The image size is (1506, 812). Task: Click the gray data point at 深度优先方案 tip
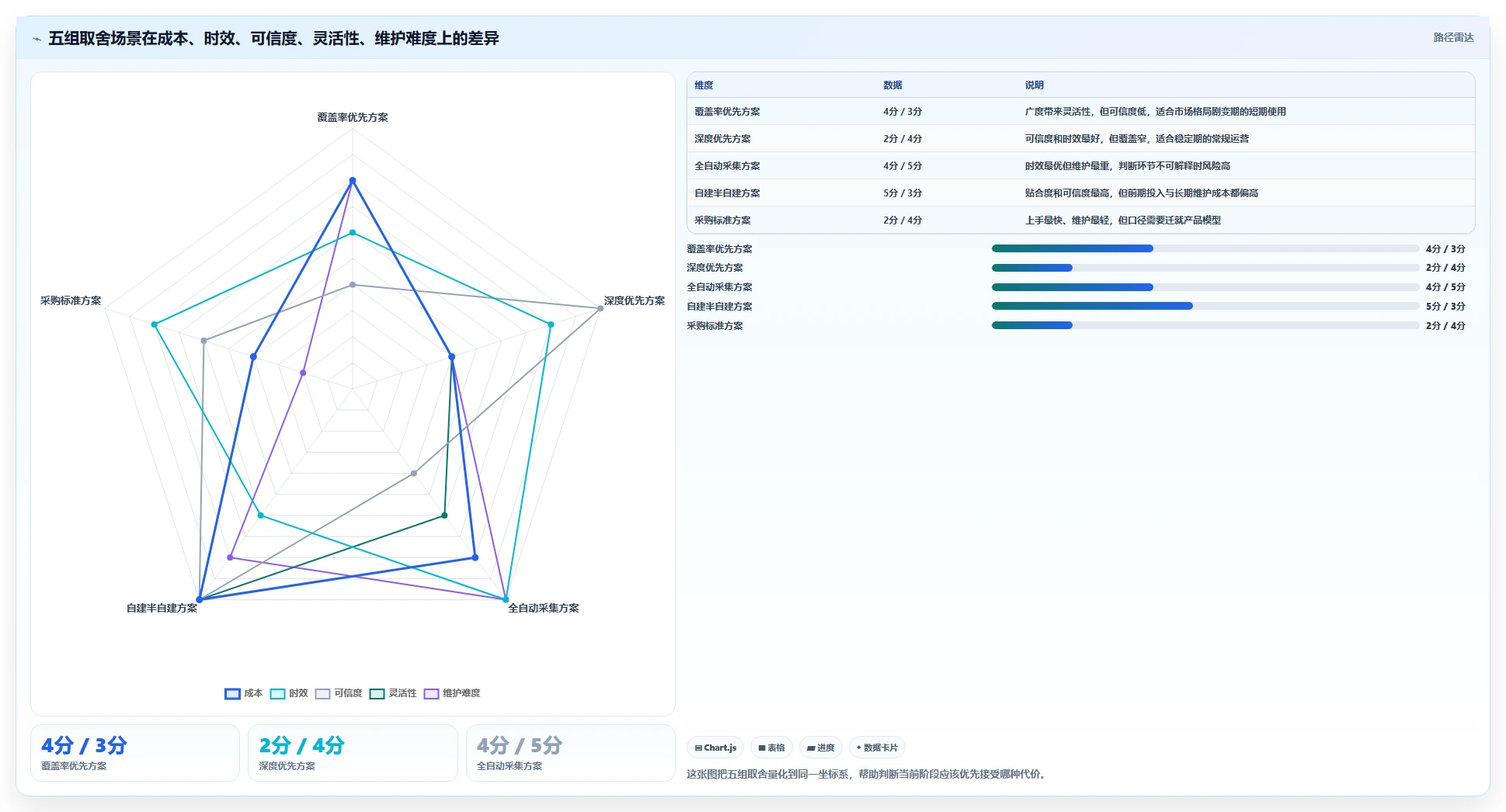[600, 308]
